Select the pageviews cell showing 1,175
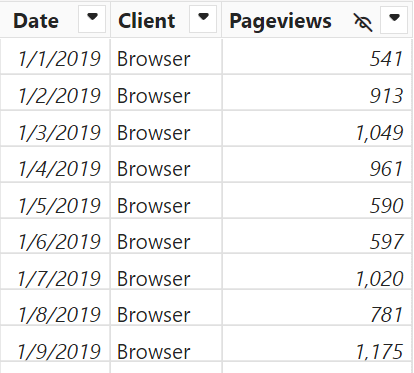 click(317, 344)
